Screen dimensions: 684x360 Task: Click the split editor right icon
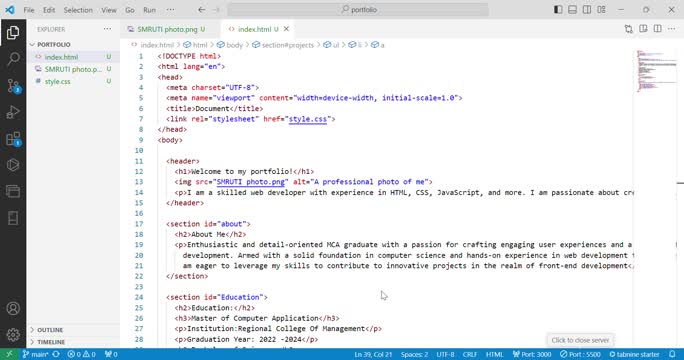click(x=657, y=29)
